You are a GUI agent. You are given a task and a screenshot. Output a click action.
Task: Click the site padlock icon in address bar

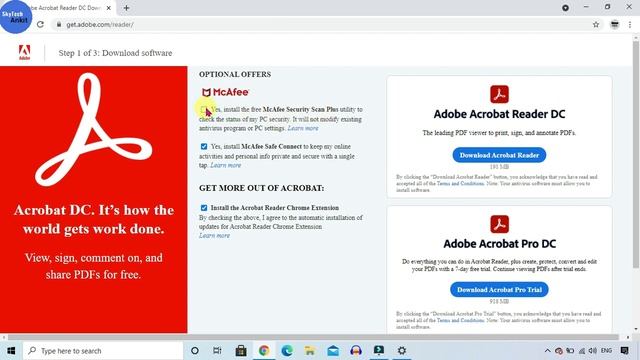pos(59,24)
